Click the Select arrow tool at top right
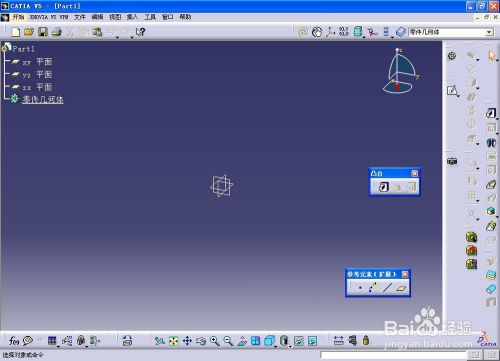 click(491, 55)
